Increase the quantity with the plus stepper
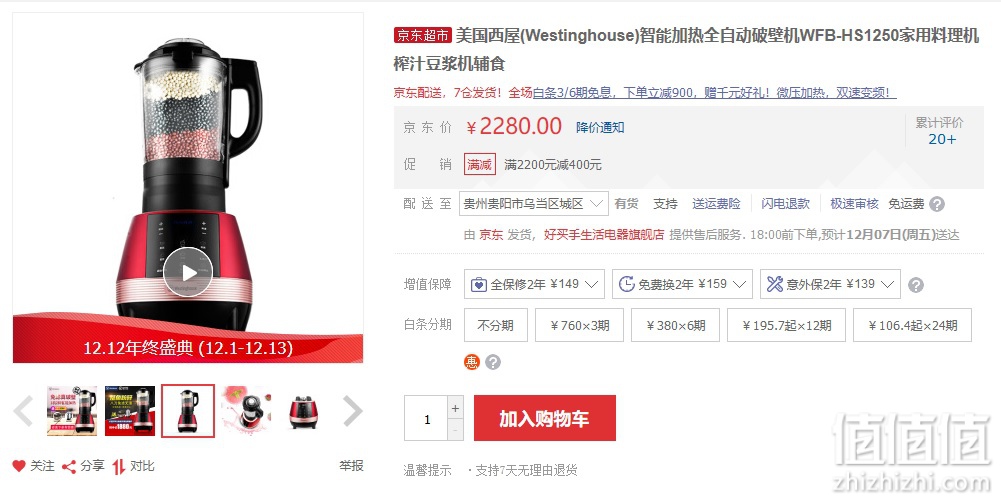This screenshot has height=502, width=1001. click(x=455, y=408)
